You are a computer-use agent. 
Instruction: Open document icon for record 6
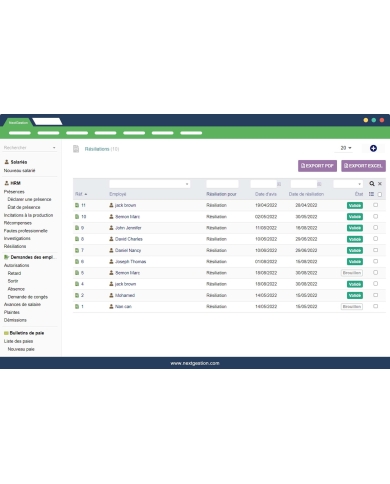pyautogui.click(x=77, y=262)
